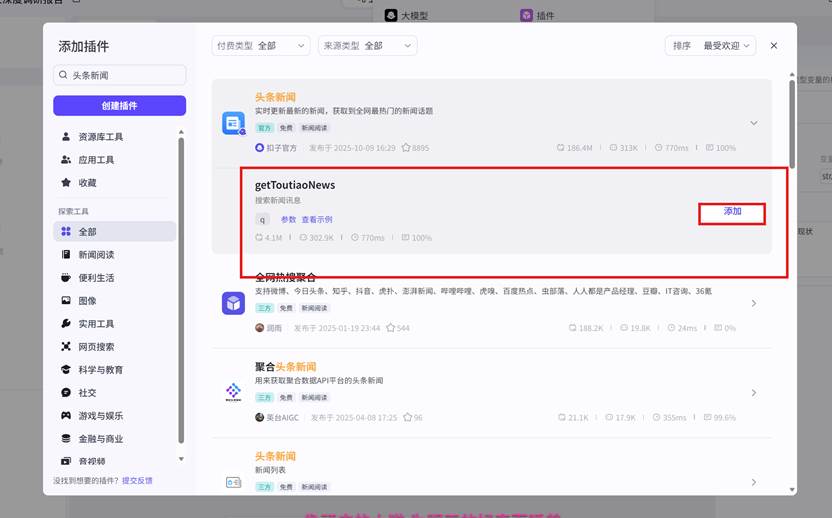The height and width of the screenshot is (518, 832).
Task: Select the 资源库工具 person icon
Action: tap(66, 136)
